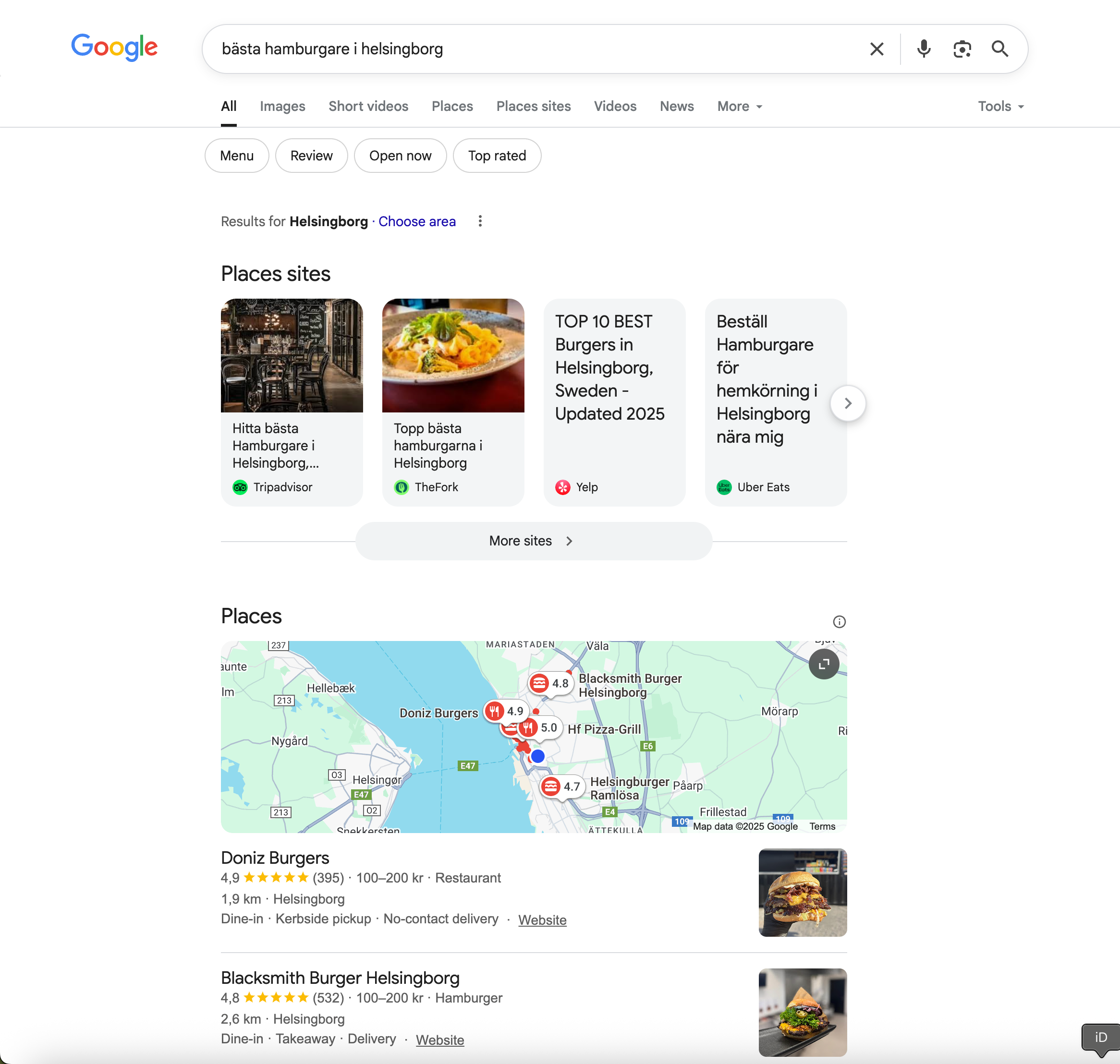
Task: Expand More sites list
Action: click(x=533, y=541)
